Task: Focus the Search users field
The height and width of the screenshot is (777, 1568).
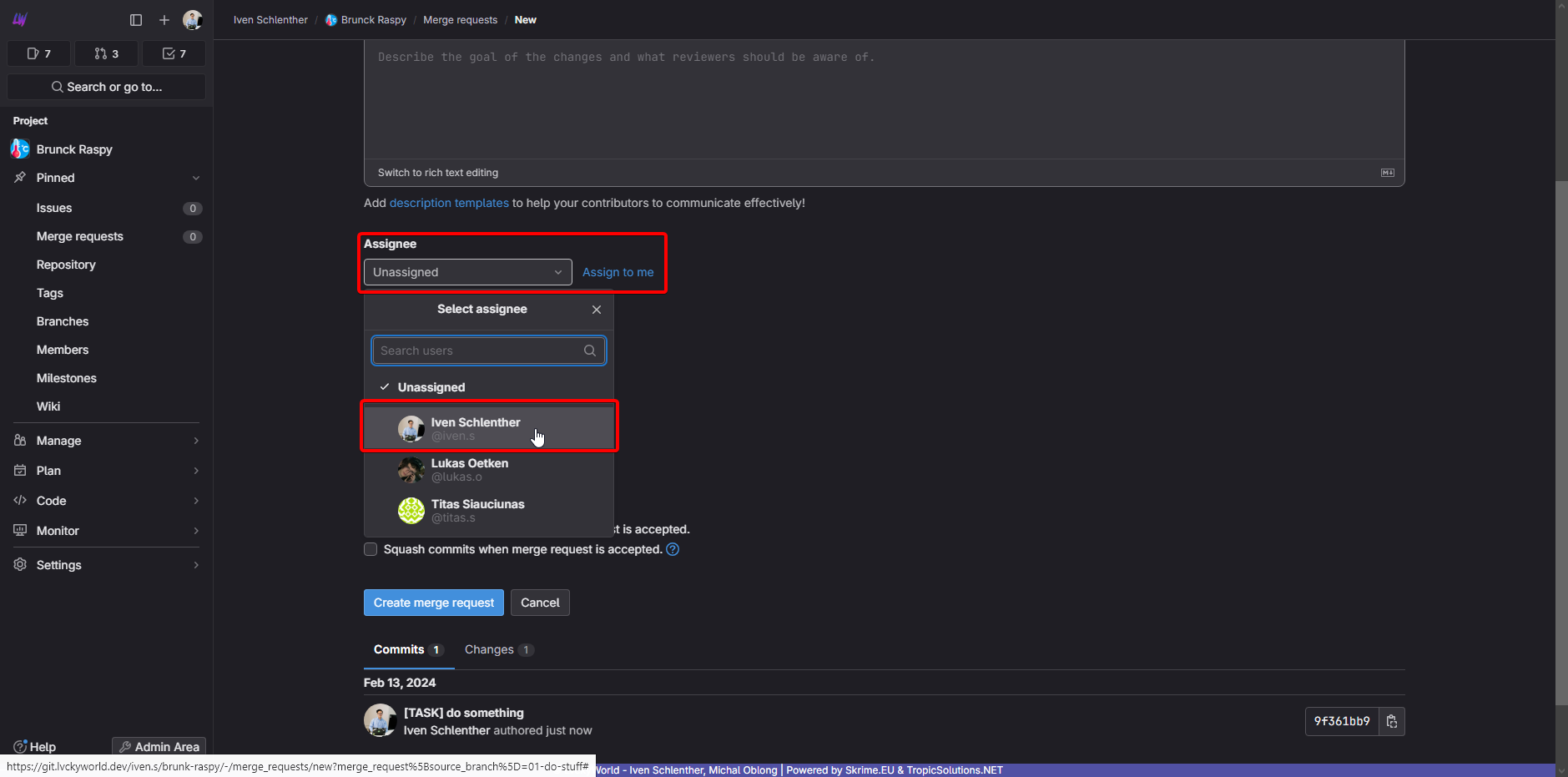Action: point(480,351)
